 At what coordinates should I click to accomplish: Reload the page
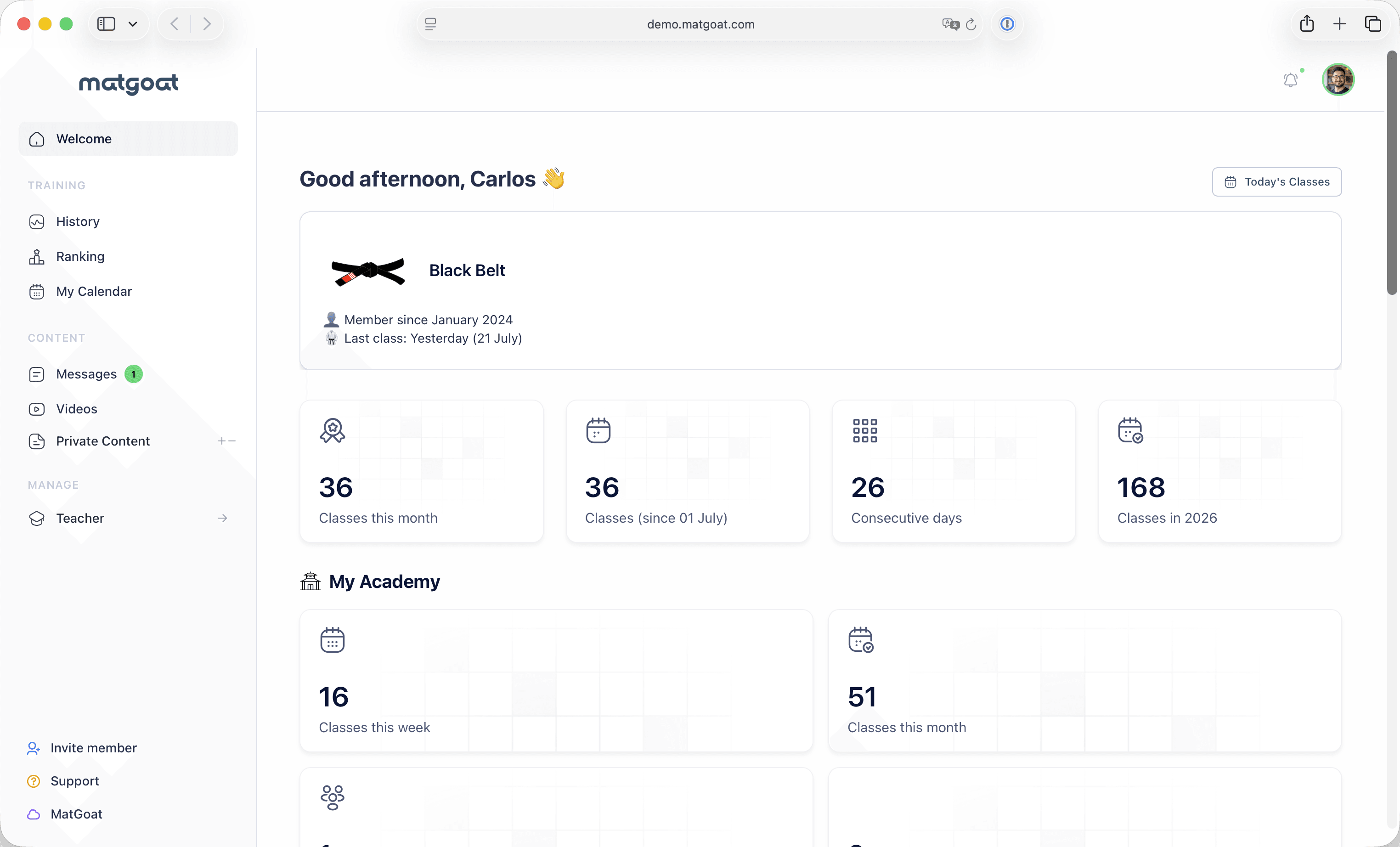click(x=971, y=24)
